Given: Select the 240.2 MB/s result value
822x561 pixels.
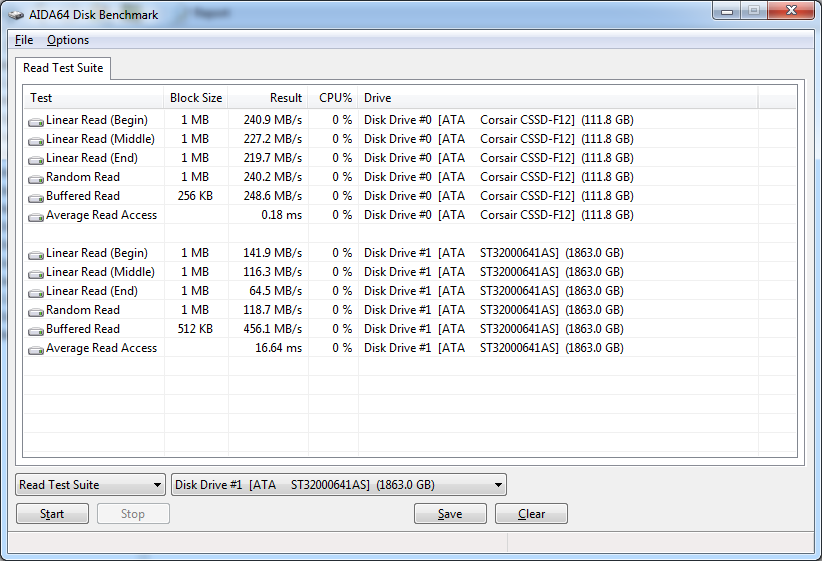Looking at the screenshot, I should click(x=273, y=177).
